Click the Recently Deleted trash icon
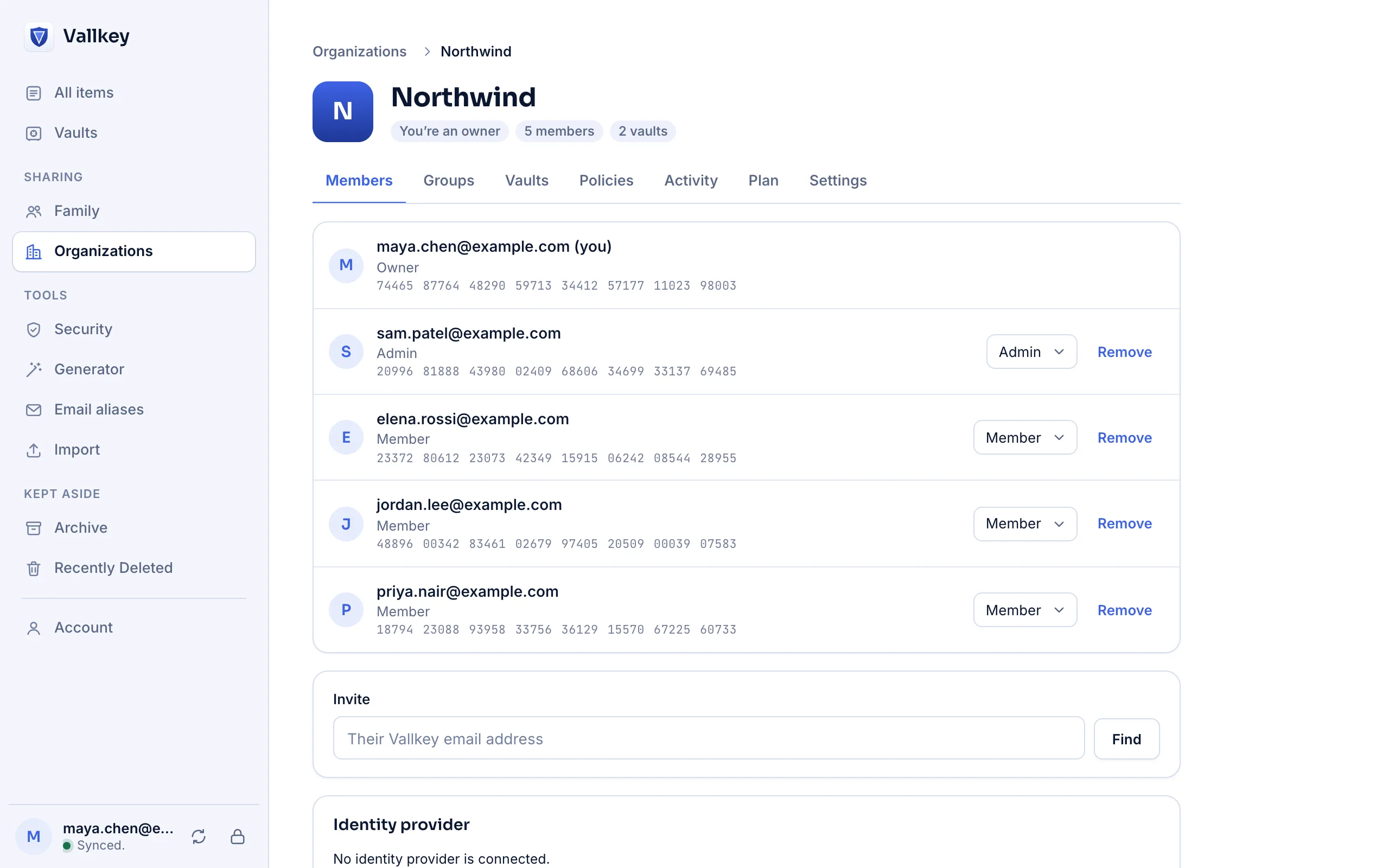 tap(34, 569)
